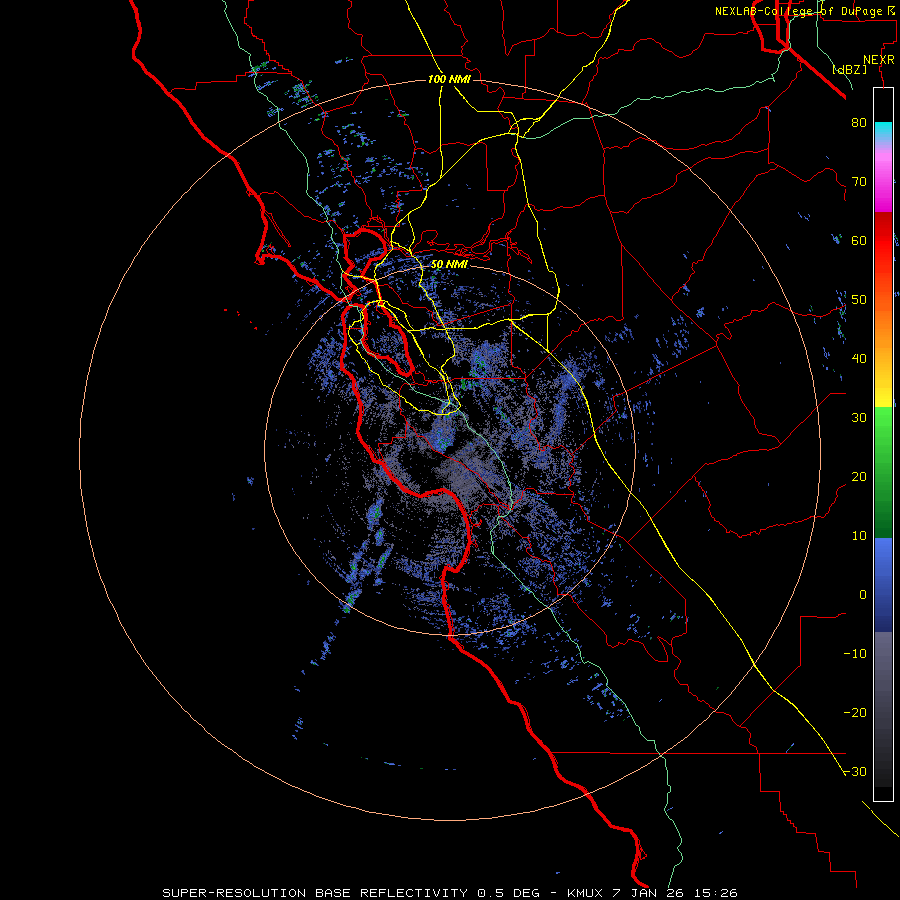Select the 40 value on the dBZ scale
The image size is (900, 900).
coord(859,359)
